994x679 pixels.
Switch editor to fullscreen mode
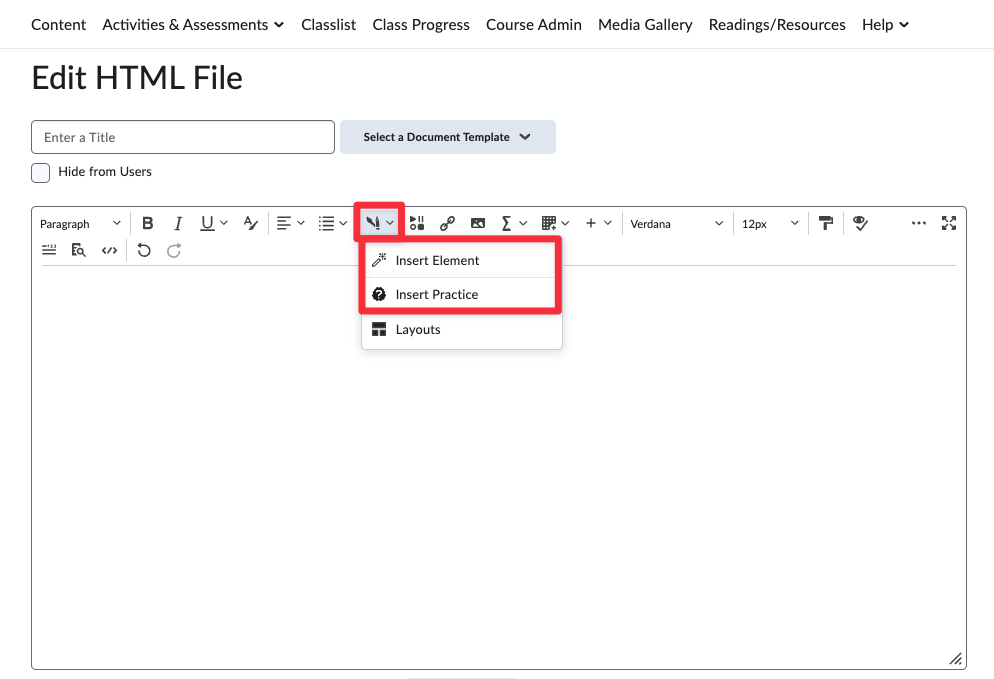click(949, 224)
